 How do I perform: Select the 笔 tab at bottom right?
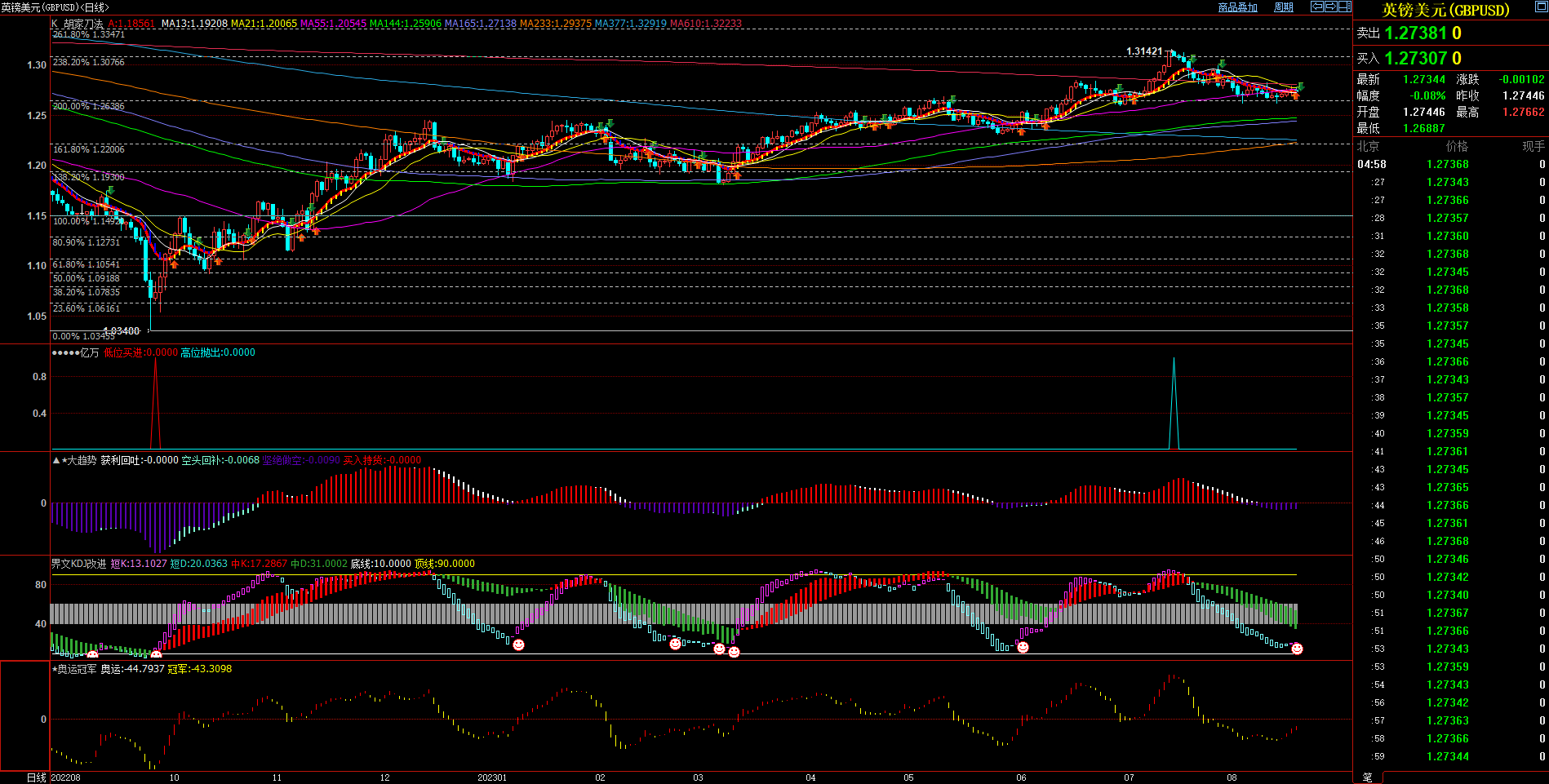(1368, 777)
